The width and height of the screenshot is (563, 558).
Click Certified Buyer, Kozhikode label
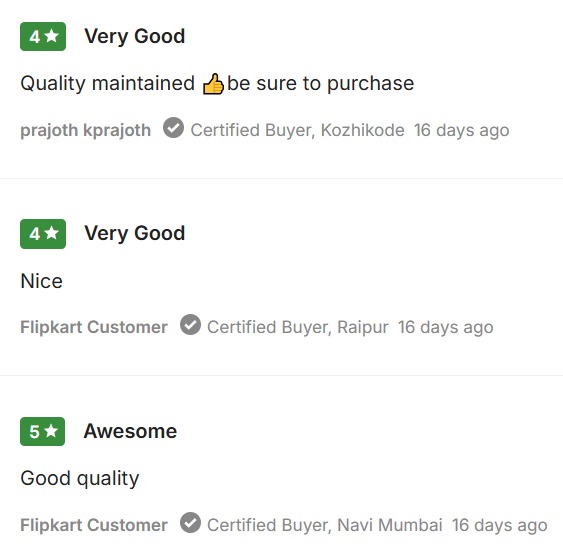(297, 130)
